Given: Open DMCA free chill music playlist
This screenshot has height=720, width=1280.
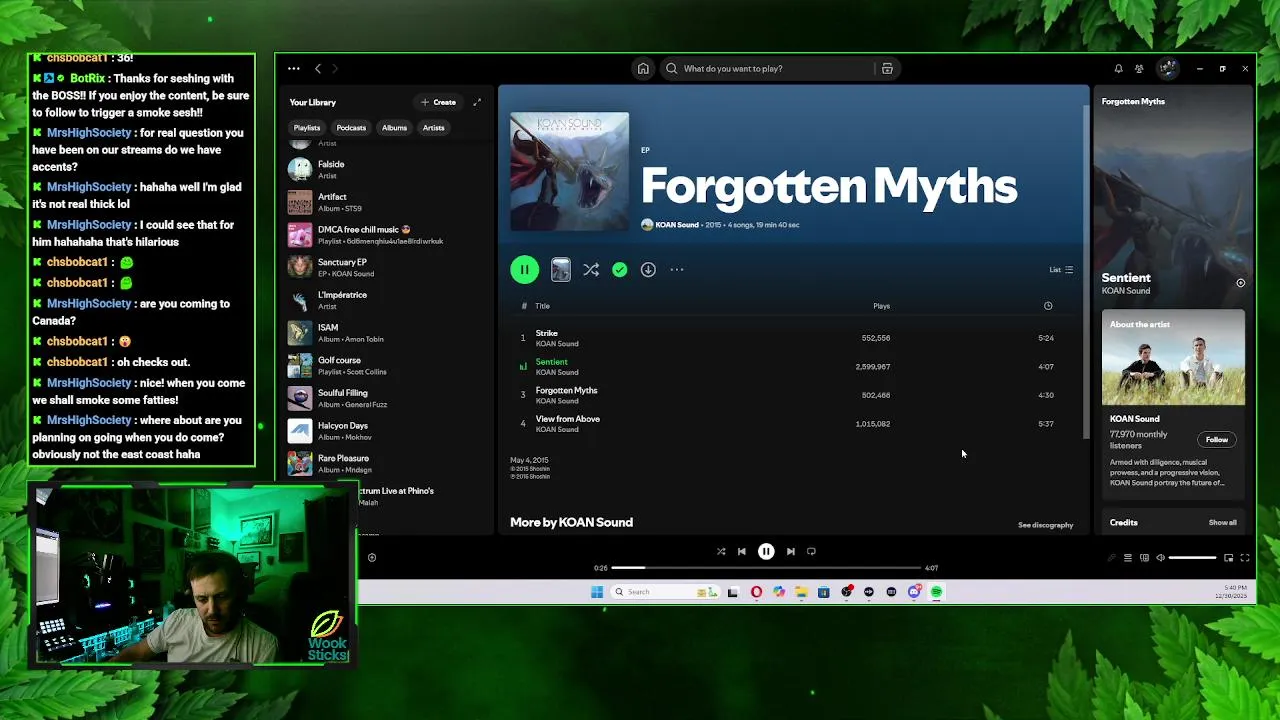Looking at the screenshot, I should coord(385,235).
